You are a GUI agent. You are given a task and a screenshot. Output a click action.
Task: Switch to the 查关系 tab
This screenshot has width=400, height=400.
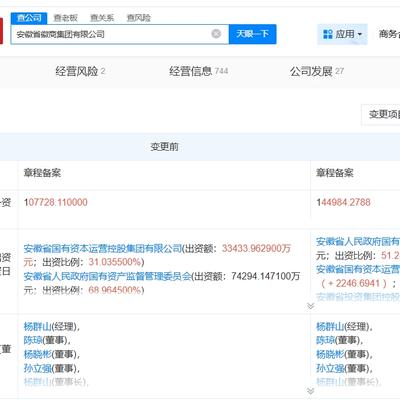102,18
